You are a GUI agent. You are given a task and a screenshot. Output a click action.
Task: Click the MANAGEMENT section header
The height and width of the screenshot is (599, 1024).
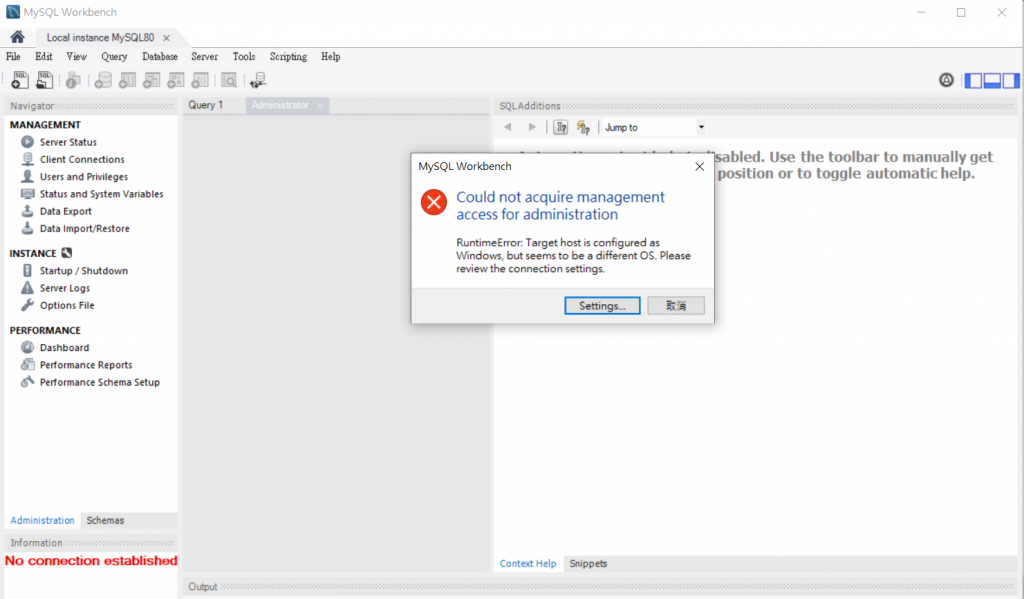(45, 125)
